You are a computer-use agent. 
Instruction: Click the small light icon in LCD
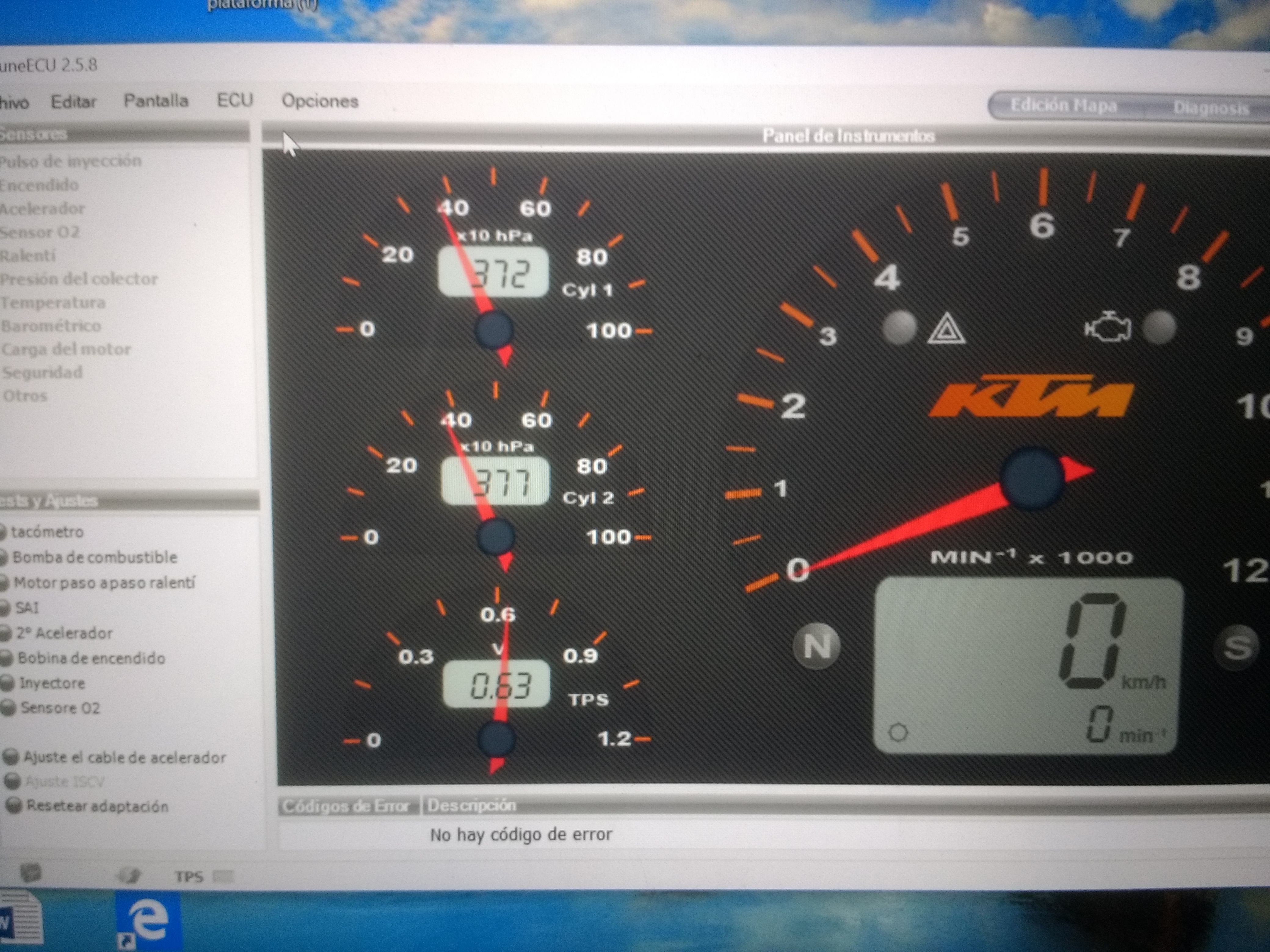pos(898,732)
